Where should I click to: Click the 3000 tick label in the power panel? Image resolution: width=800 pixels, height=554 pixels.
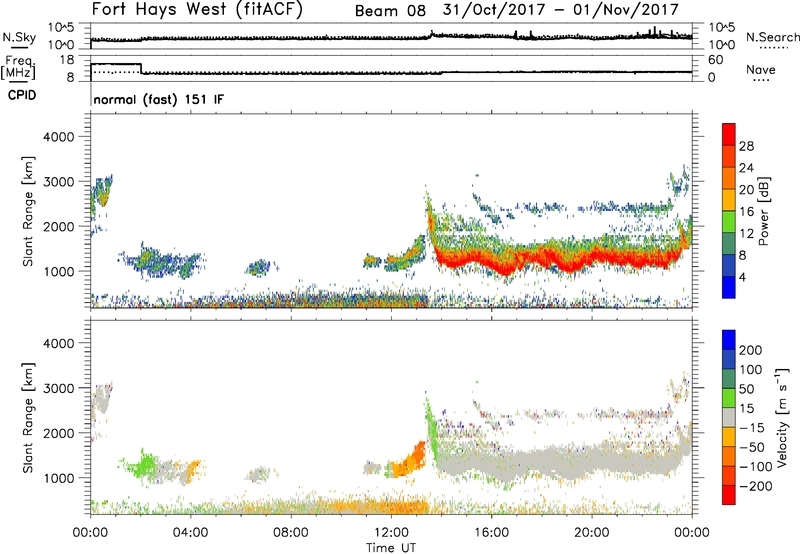[x=58, y=182]
